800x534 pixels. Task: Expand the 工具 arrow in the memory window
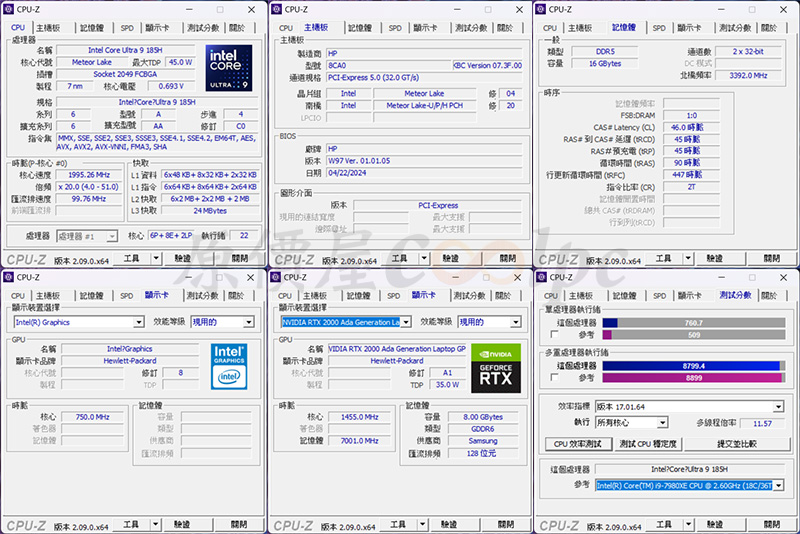pyautogui.click(x=688, y=259)
